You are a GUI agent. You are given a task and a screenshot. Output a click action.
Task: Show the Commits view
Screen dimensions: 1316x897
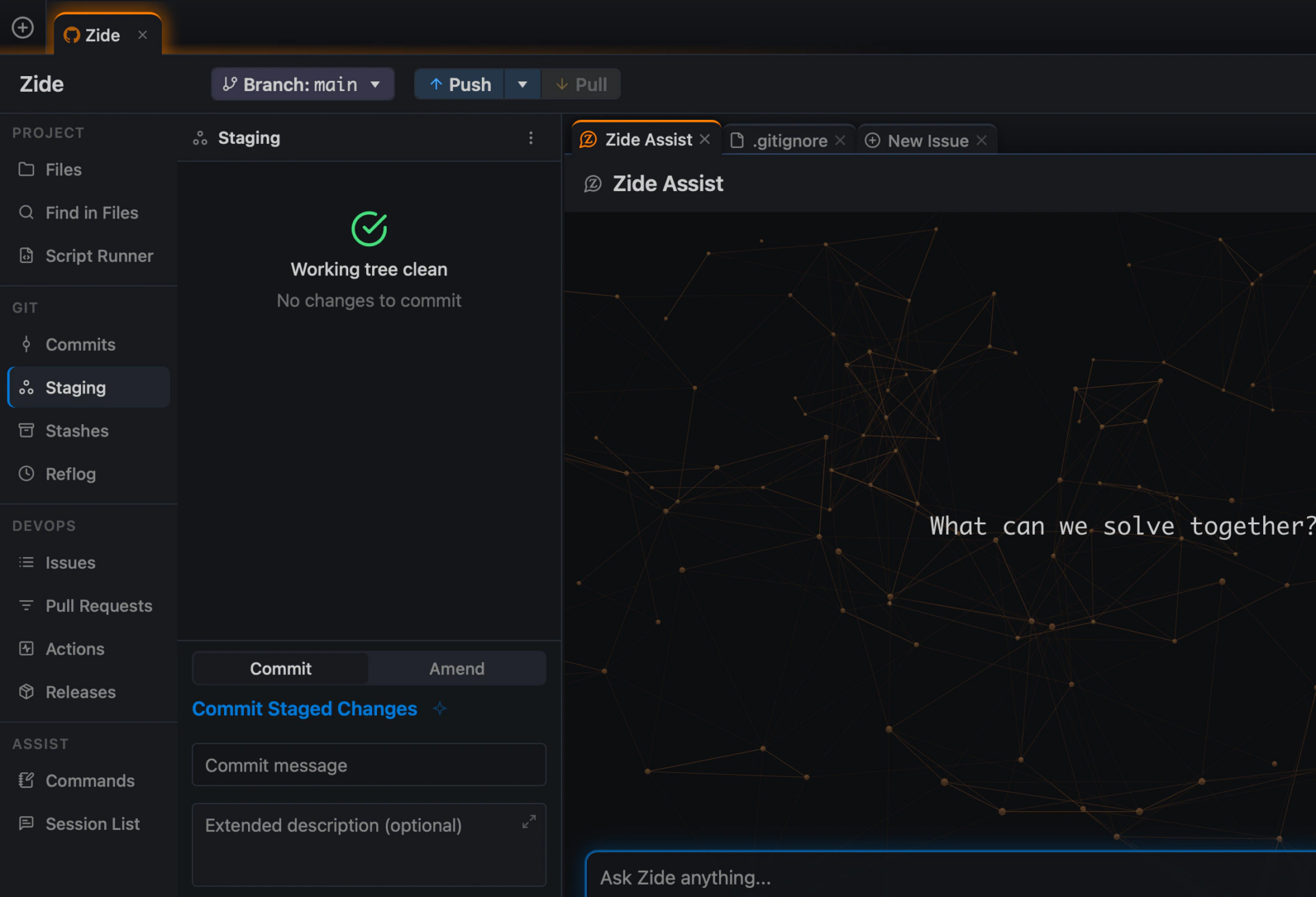click(x=88, y=344)
